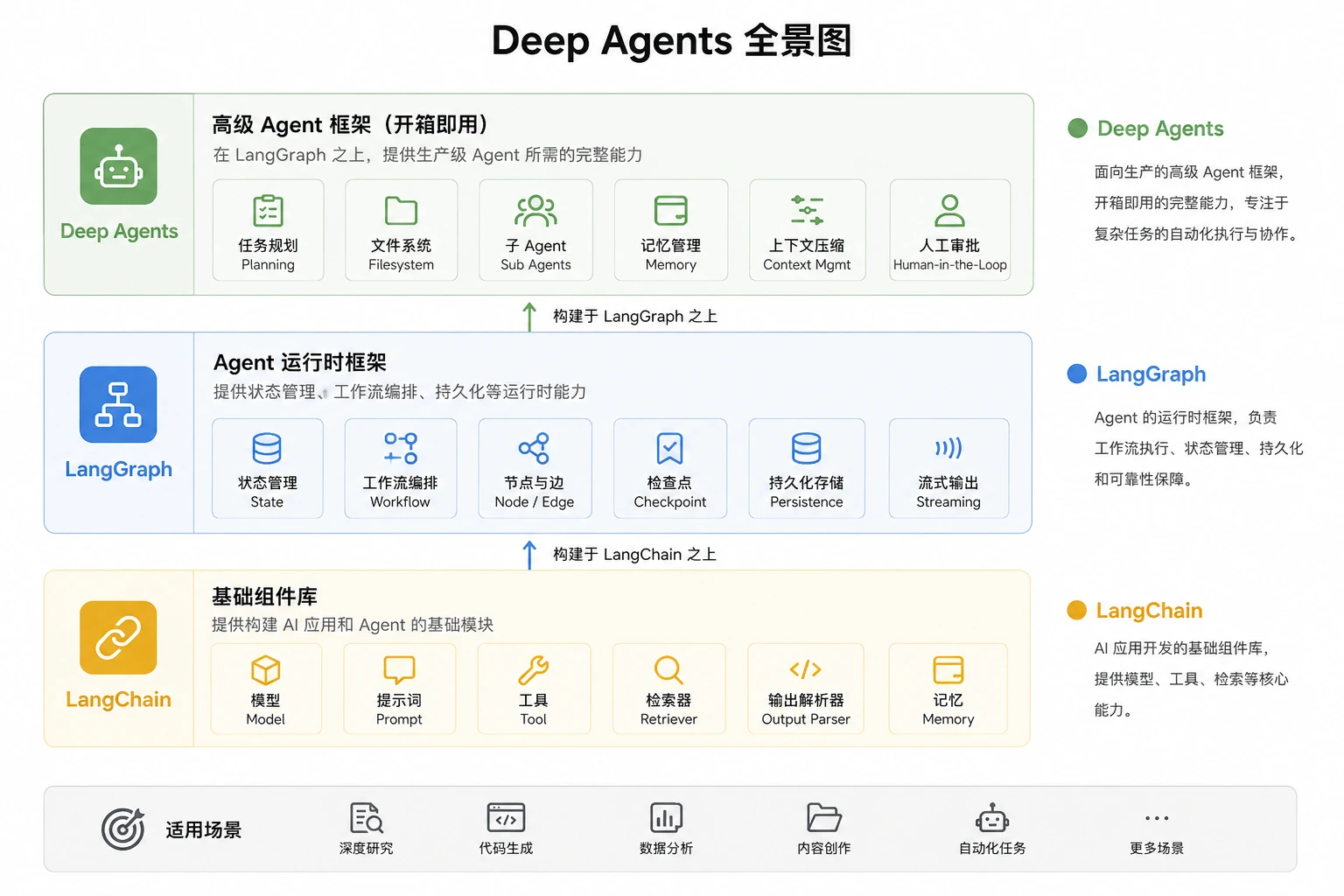Image resolution: width=1344 pixels, height=896 pixels.
Task: Click the legend text '面向生产的高级 Agent 框架,'
Action: (x=1189, y=171)
